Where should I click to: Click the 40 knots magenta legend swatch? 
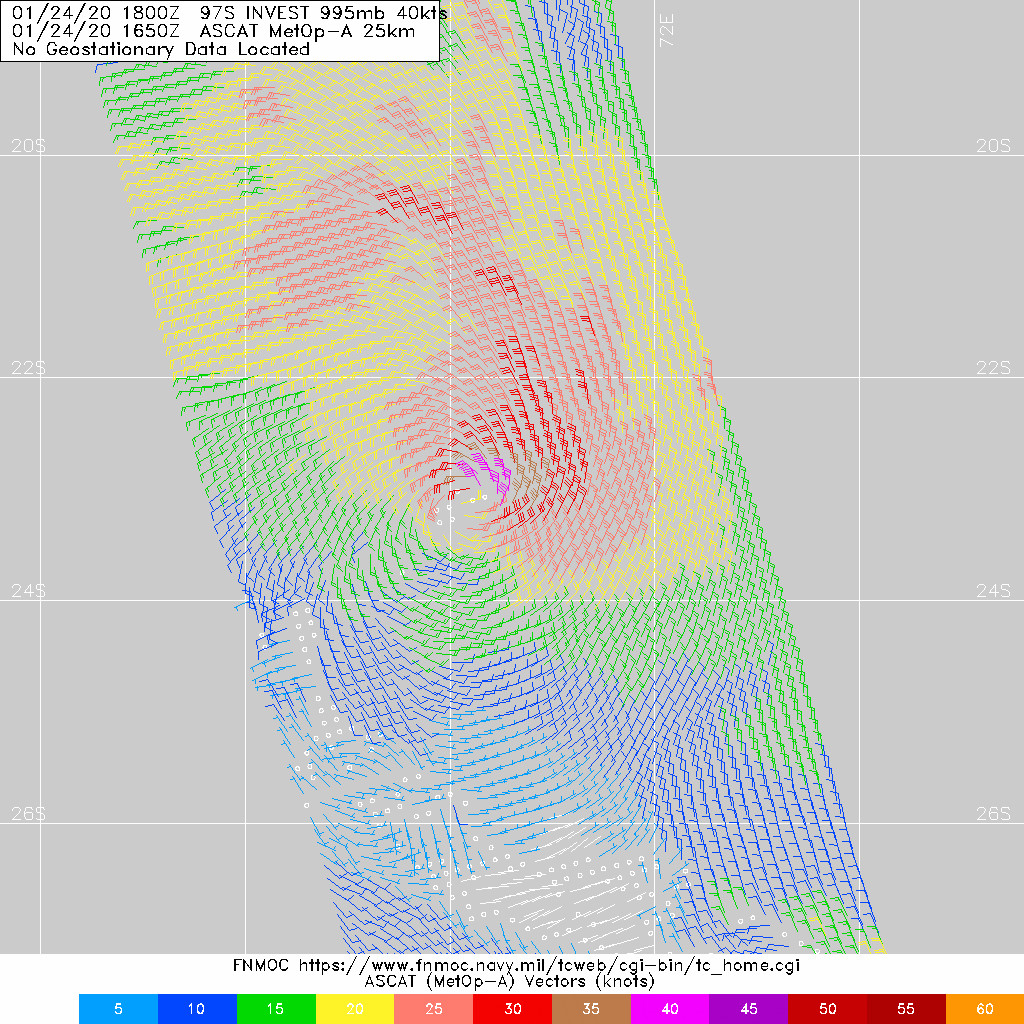pyautogui.click(x=670, y=1009)
